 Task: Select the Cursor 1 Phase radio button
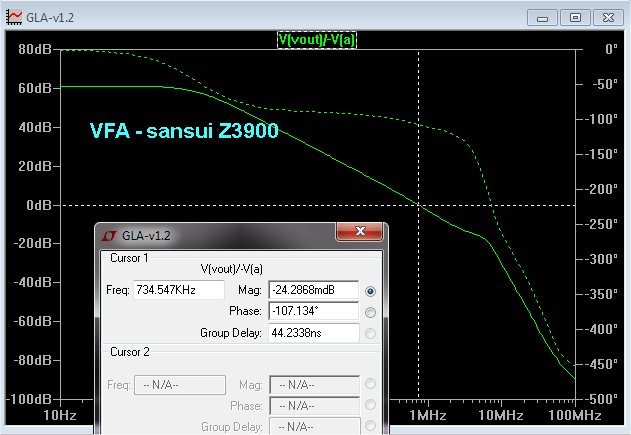[x=370, y=312]
